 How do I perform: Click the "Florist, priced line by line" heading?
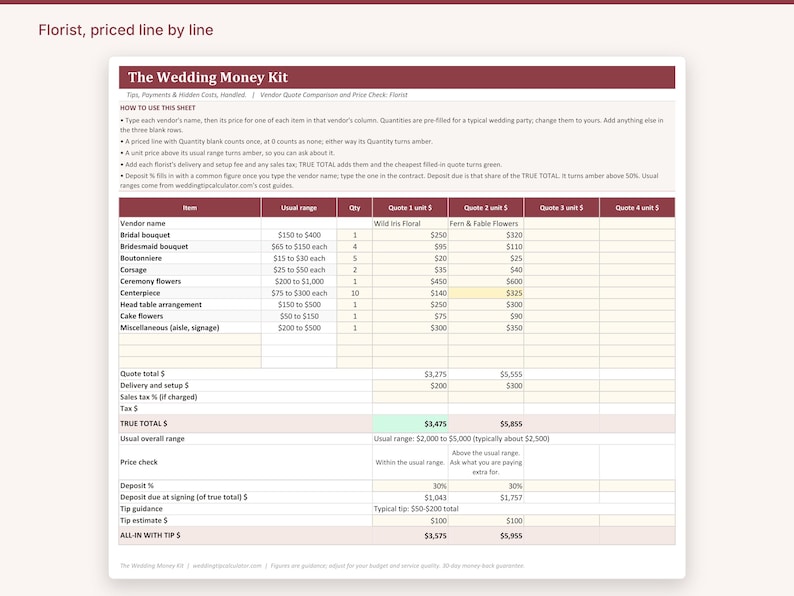(x=126, y=30)
